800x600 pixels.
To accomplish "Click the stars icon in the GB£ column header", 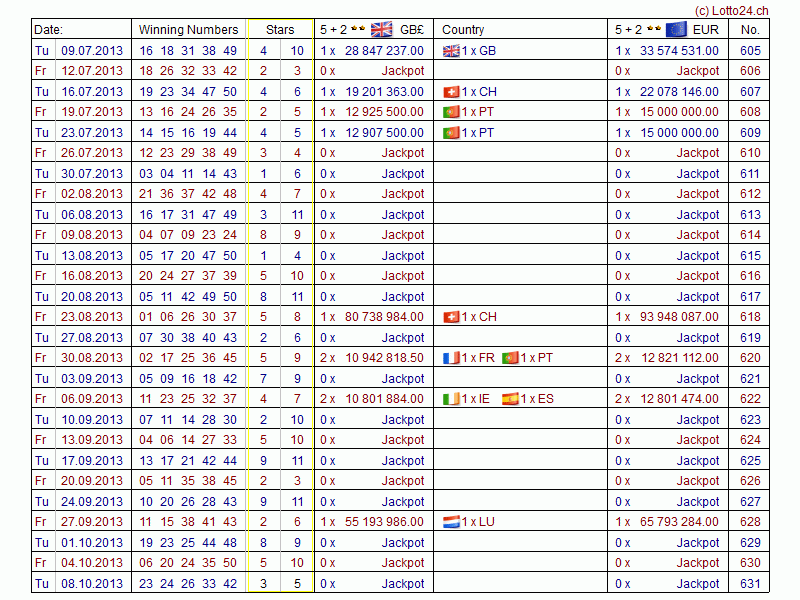I will pyautogui.click(x=358, y=29).
